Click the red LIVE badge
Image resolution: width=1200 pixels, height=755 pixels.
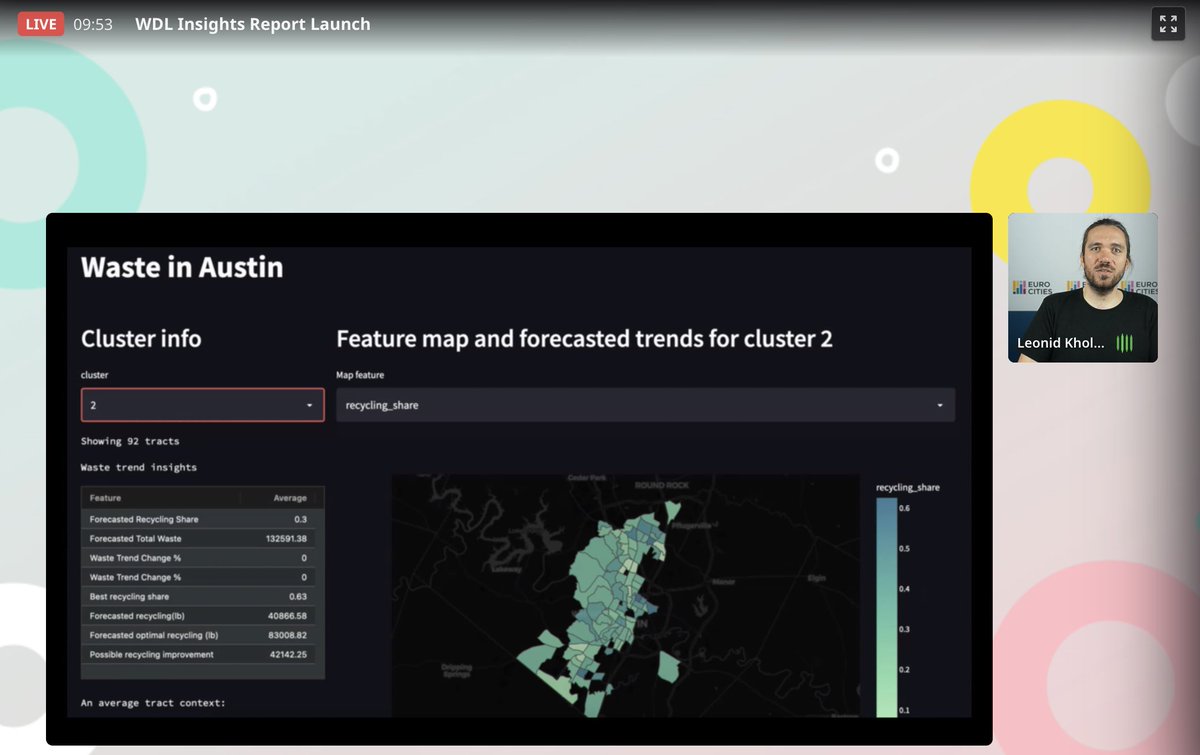(x=41, y=24)
